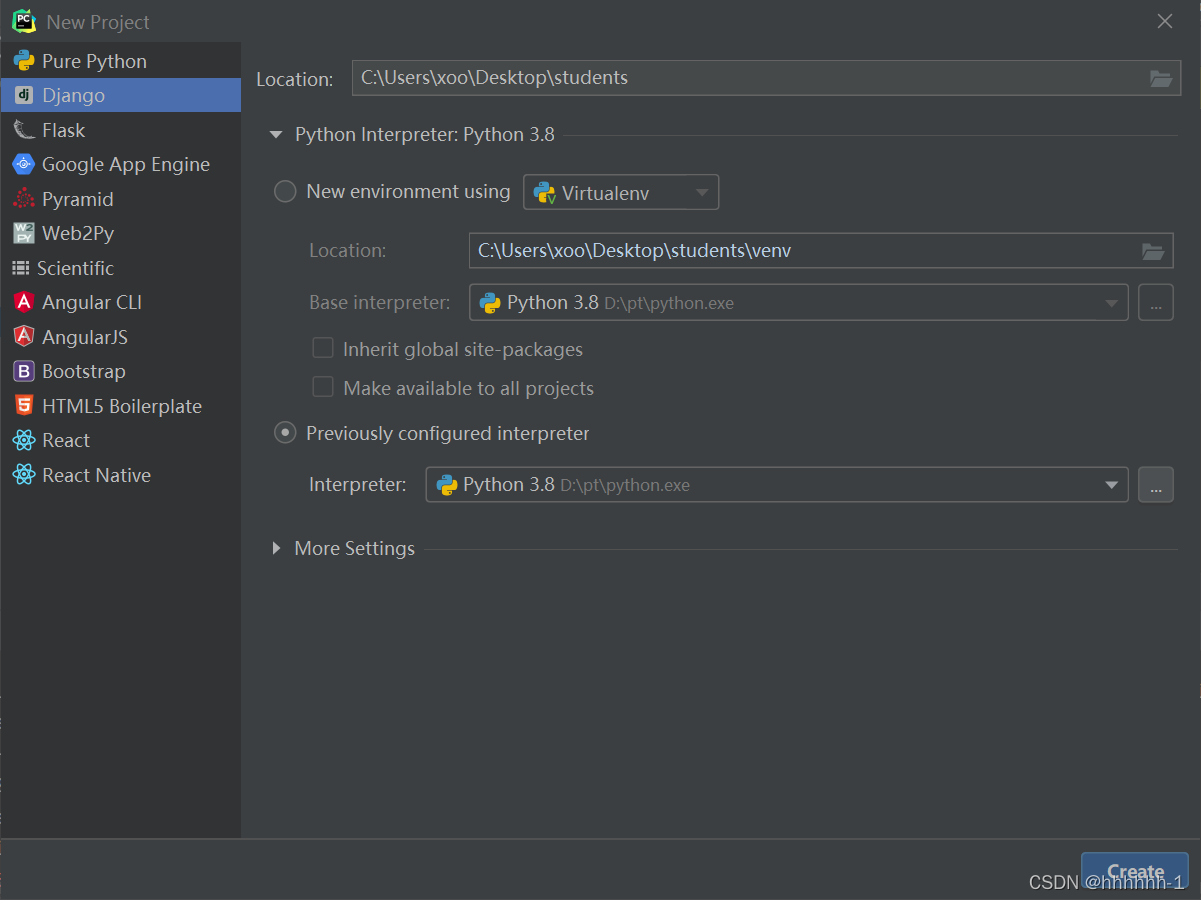Click the Django dj icon
The image size is (1201, 900).
click(x=24, y=95)
